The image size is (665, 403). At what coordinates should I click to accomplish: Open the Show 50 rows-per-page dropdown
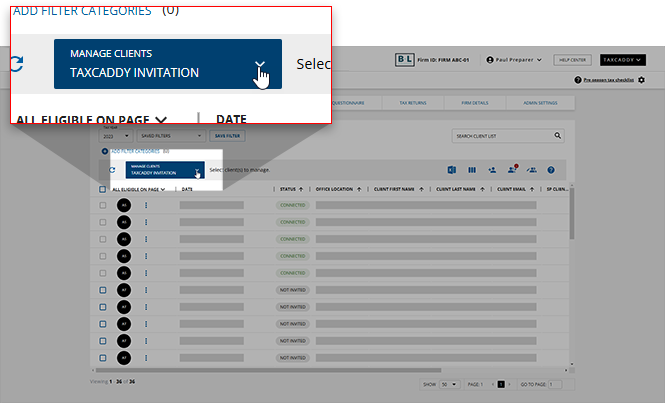click(x=450, y=384)
